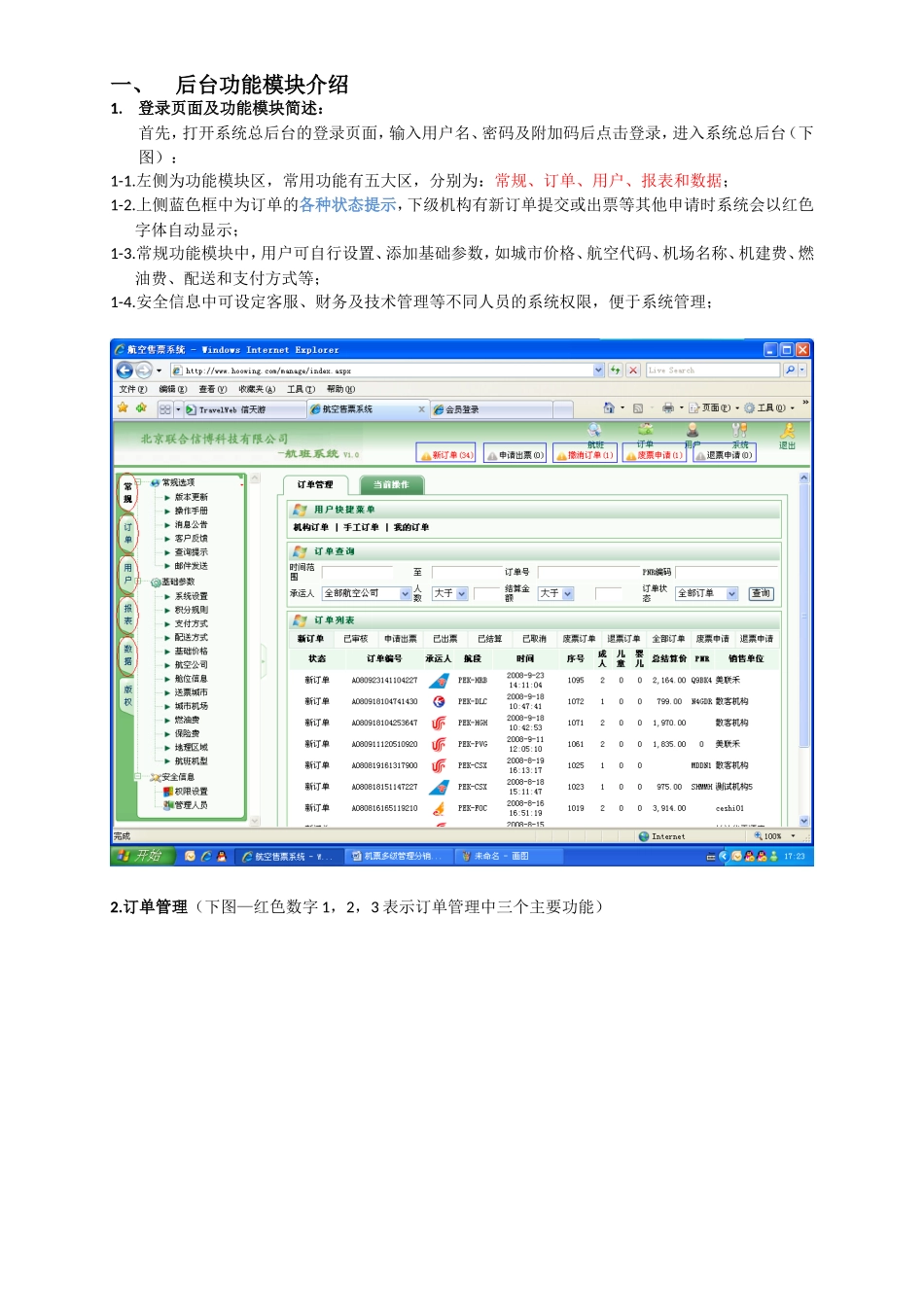The image size is (924, 1307).
Task: Click the 权限设置 tree icon
Action: (x=167, y=792)
